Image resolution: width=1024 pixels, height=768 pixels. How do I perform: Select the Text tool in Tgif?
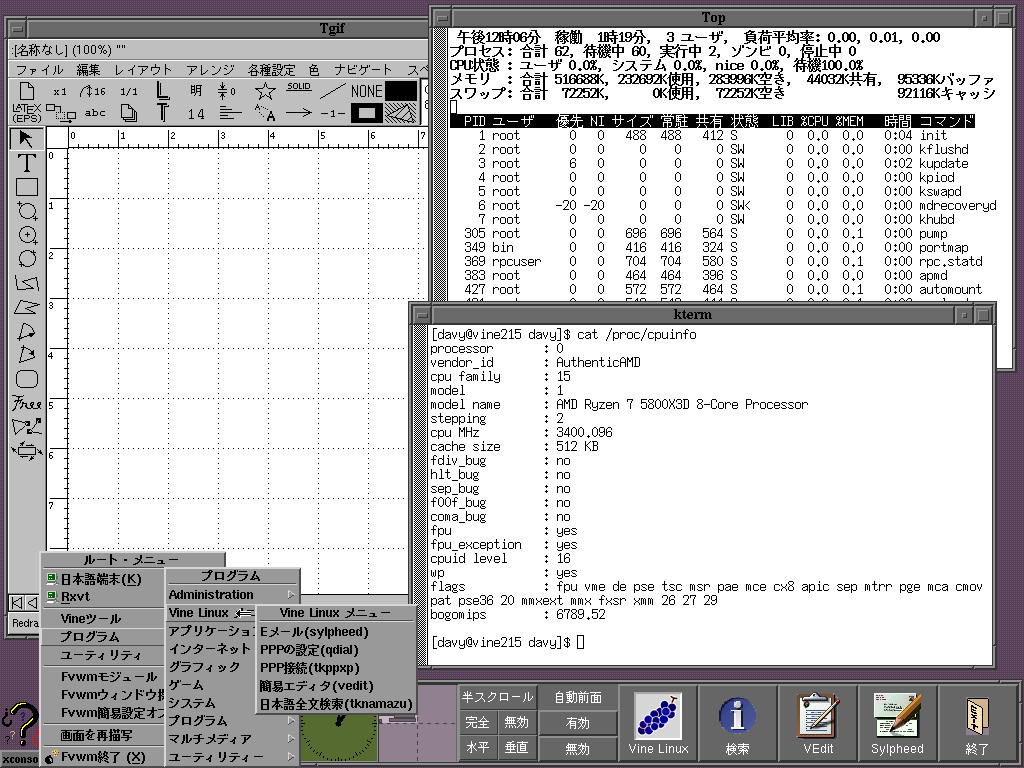pyautogui.click(x=26, y=163)
